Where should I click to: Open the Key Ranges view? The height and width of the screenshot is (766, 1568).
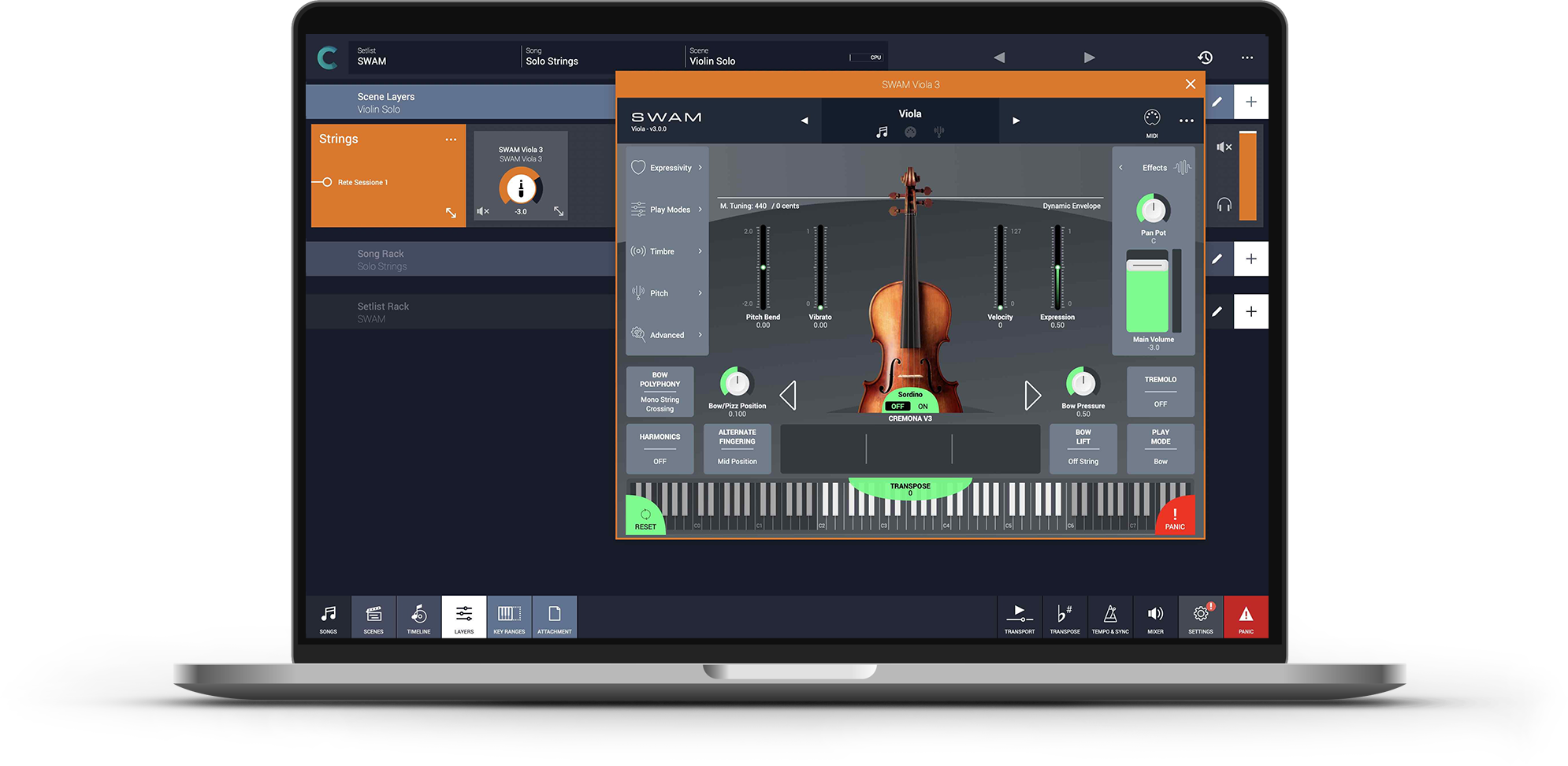[x=509, y=618]
